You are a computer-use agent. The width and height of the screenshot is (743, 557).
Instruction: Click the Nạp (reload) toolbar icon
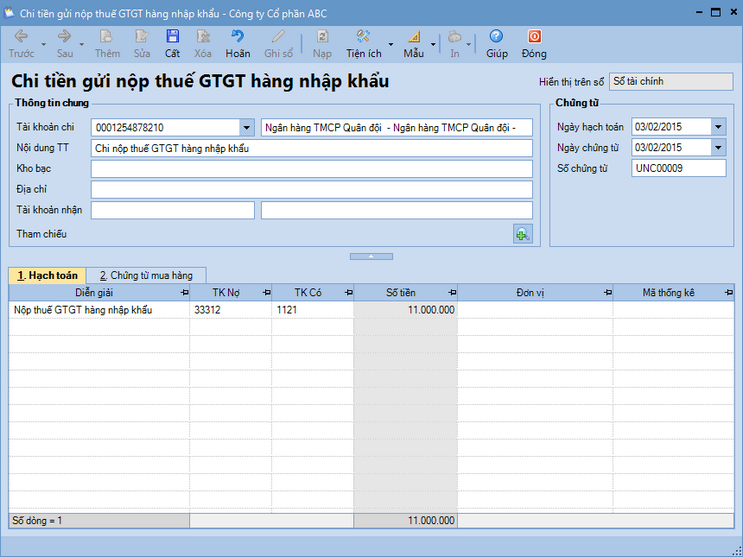point(322,37)
